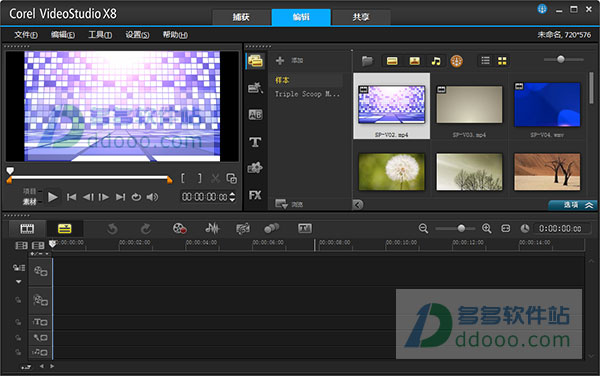
Task: Open the add/remove chapter point dropdown
Action: (40, 254)
